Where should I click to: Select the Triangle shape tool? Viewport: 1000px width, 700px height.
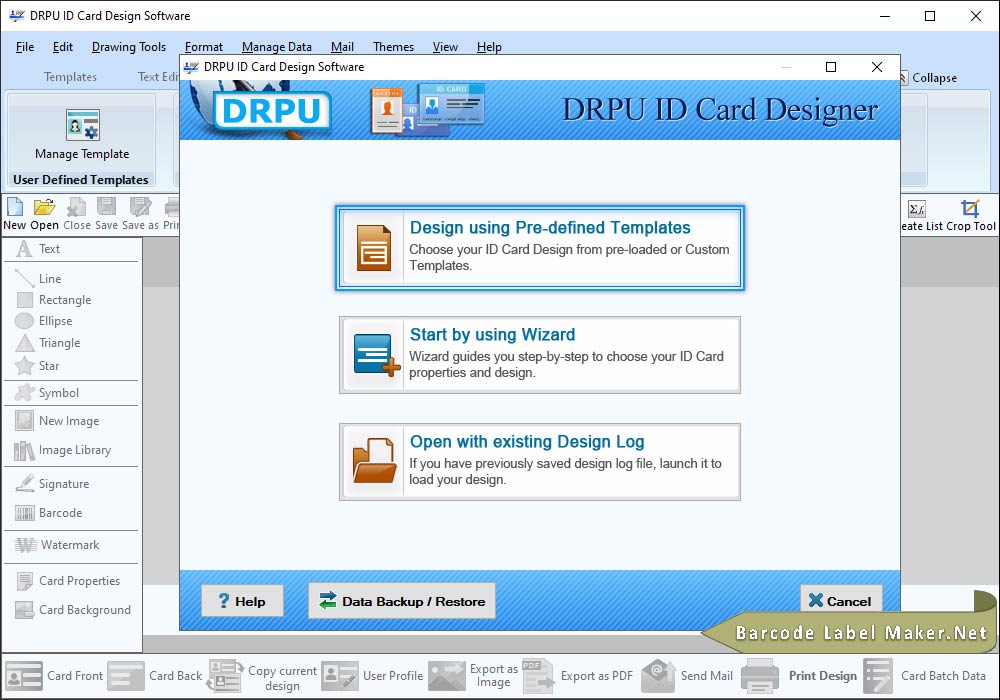pos(48,343)
